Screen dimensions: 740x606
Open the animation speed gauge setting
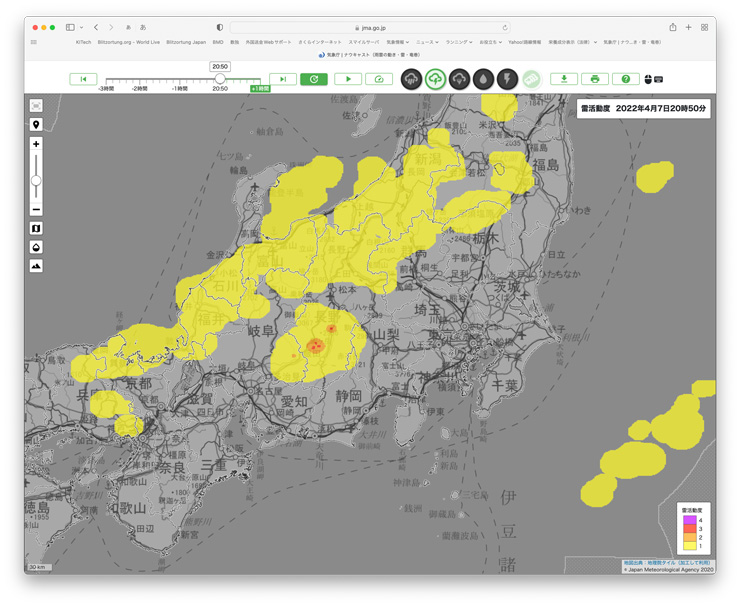coord(379,79)
